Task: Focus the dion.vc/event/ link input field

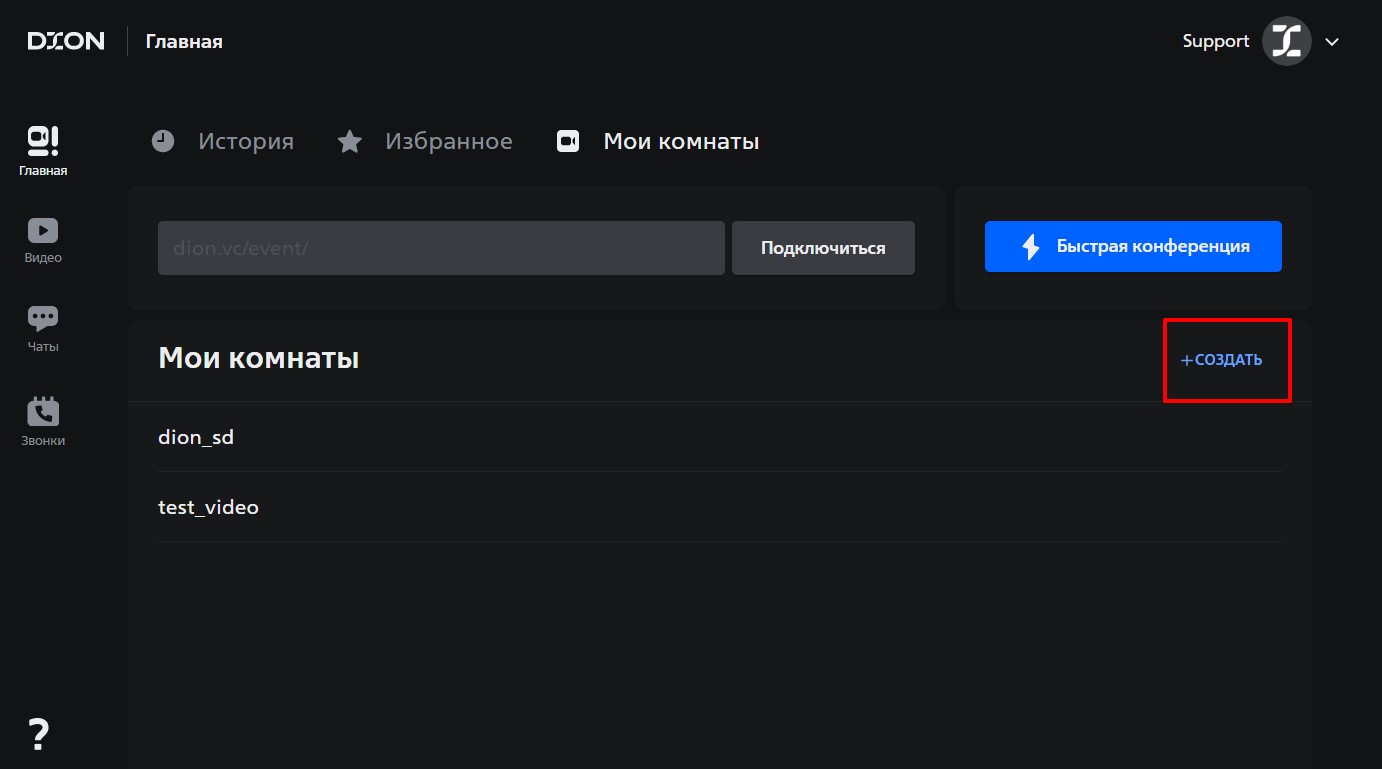Action: (x=441, y=248)
